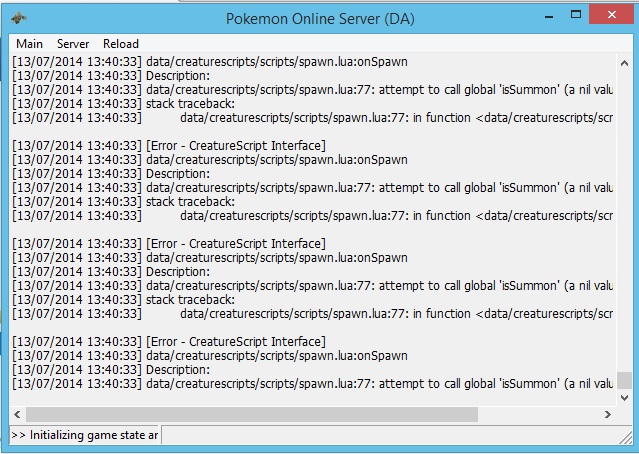Click the server application icon in the title bar

tap(19, 18)
